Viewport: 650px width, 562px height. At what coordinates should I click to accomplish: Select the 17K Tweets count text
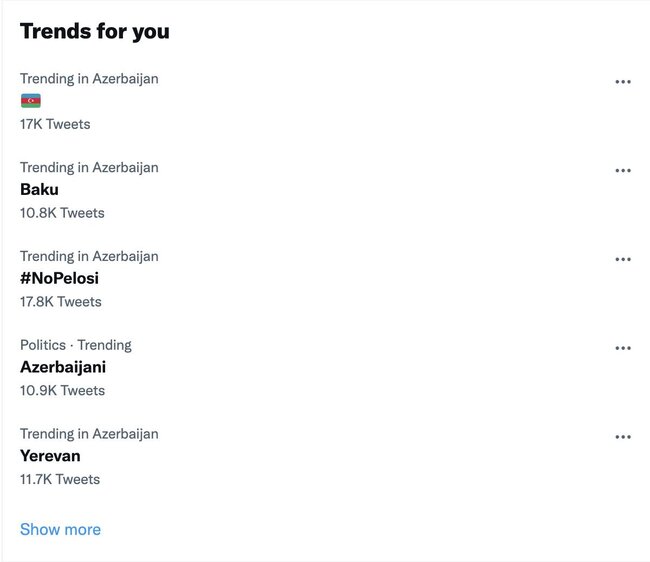(x=55, y=124)
